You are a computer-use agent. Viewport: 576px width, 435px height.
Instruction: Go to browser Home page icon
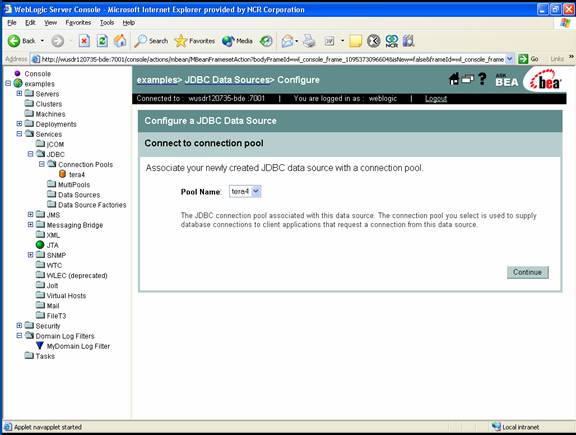point(120,41)
